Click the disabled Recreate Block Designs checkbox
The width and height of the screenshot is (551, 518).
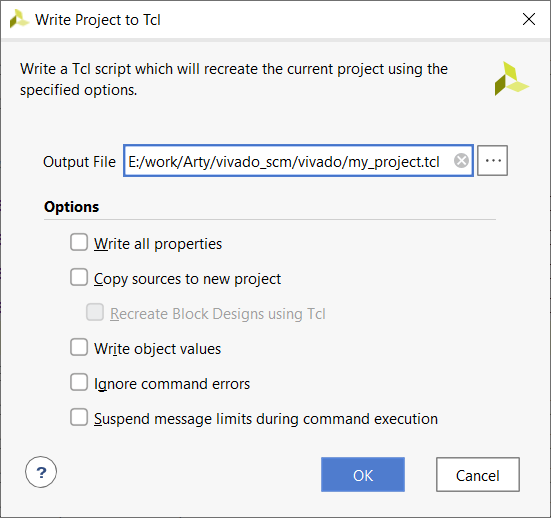pos(95,312)
